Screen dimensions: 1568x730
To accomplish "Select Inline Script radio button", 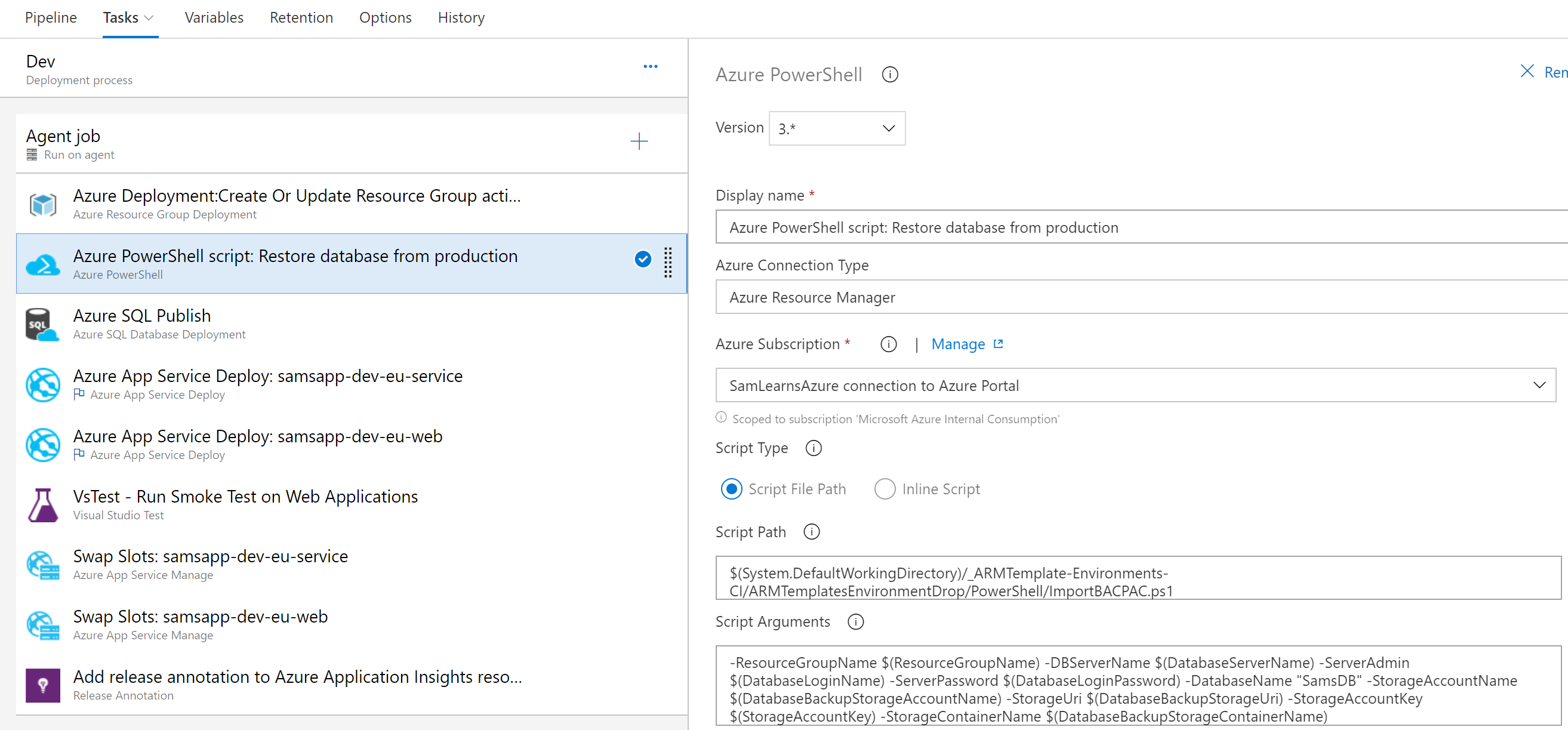I will coord(885,489).
